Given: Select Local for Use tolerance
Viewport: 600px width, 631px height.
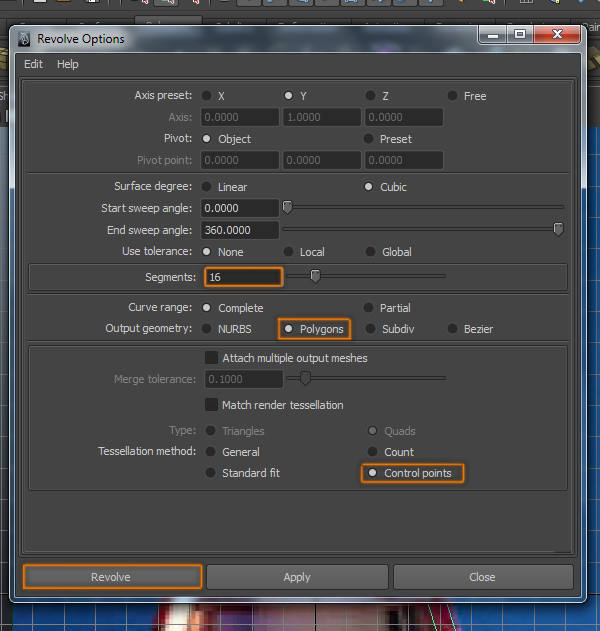Looking at the screenshot, I should click(289, 252).
